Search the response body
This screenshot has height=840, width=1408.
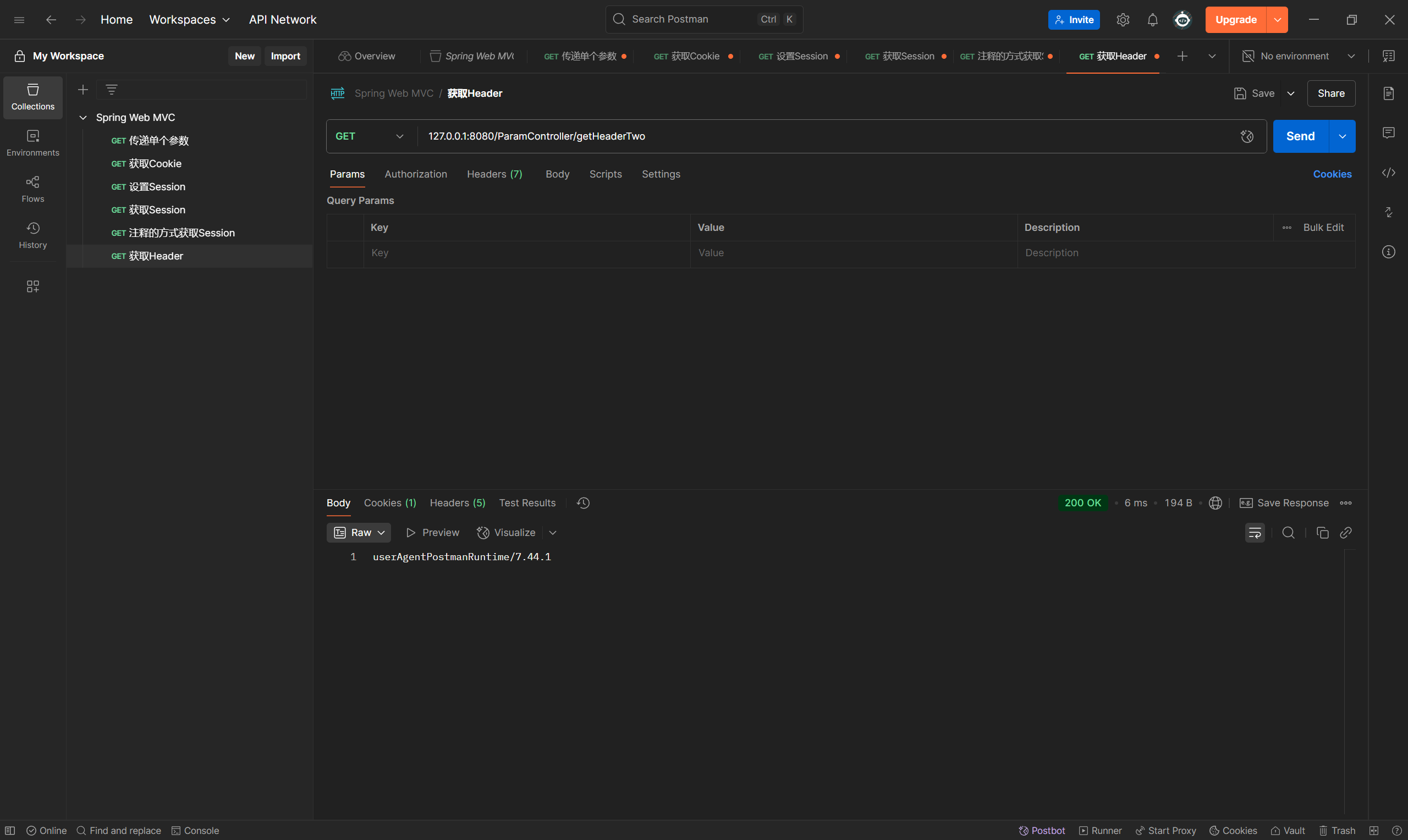pos(1288,533)
